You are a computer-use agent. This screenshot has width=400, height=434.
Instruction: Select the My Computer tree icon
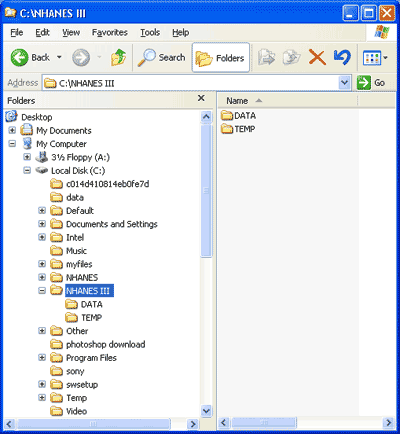[x=27, y=144]
